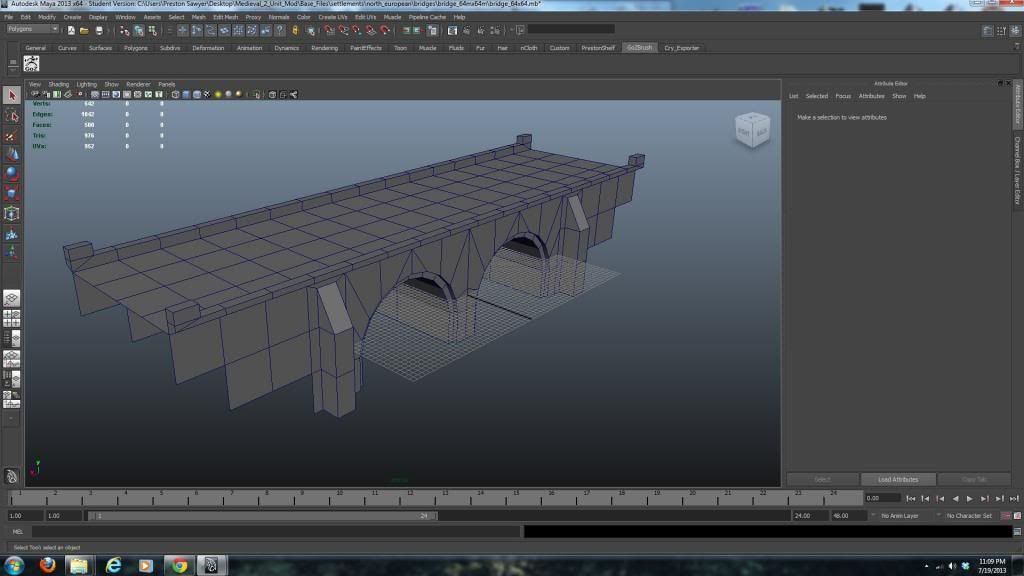The width and height of the screenshot is (1024, 576).
Task: Expand the No Anim Layer dropdown
Action: (x=901, y=516)
